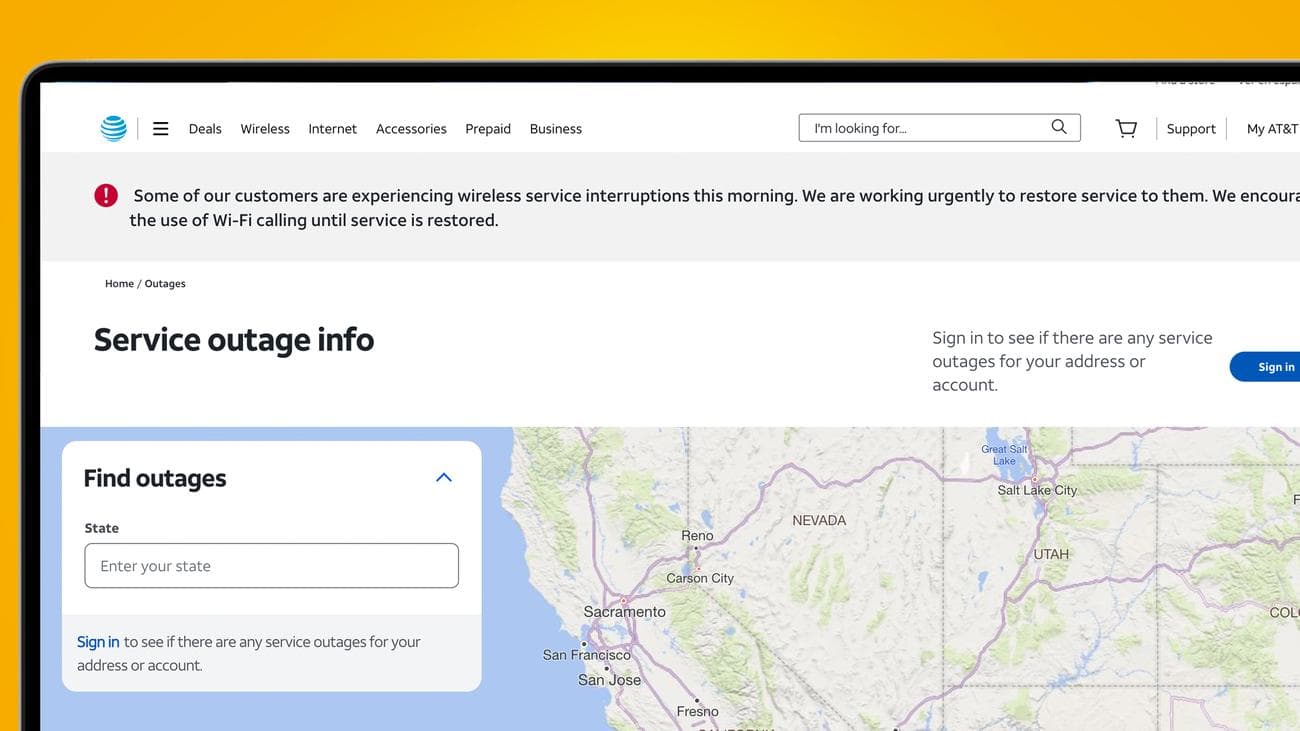The width and height of the screenshot is (1300, 731).
Task: Click the red alert warning icon
Action: (x=106, y=196)
